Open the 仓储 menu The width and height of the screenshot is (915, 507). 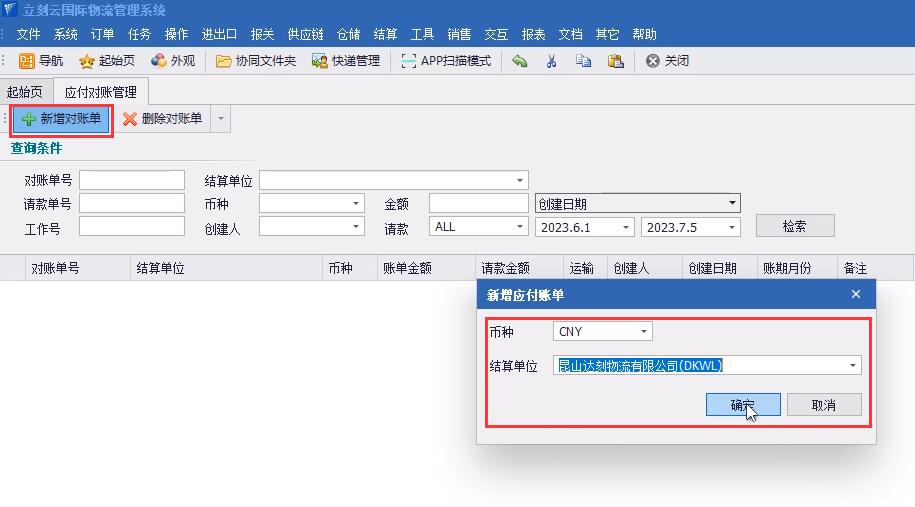349,34
